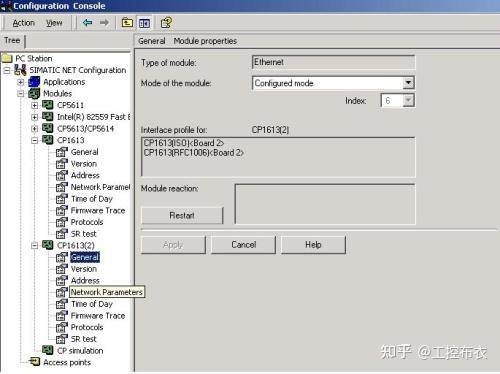Click the Access points icon
This screenshot has height=374, width=500.
[34, 361]
